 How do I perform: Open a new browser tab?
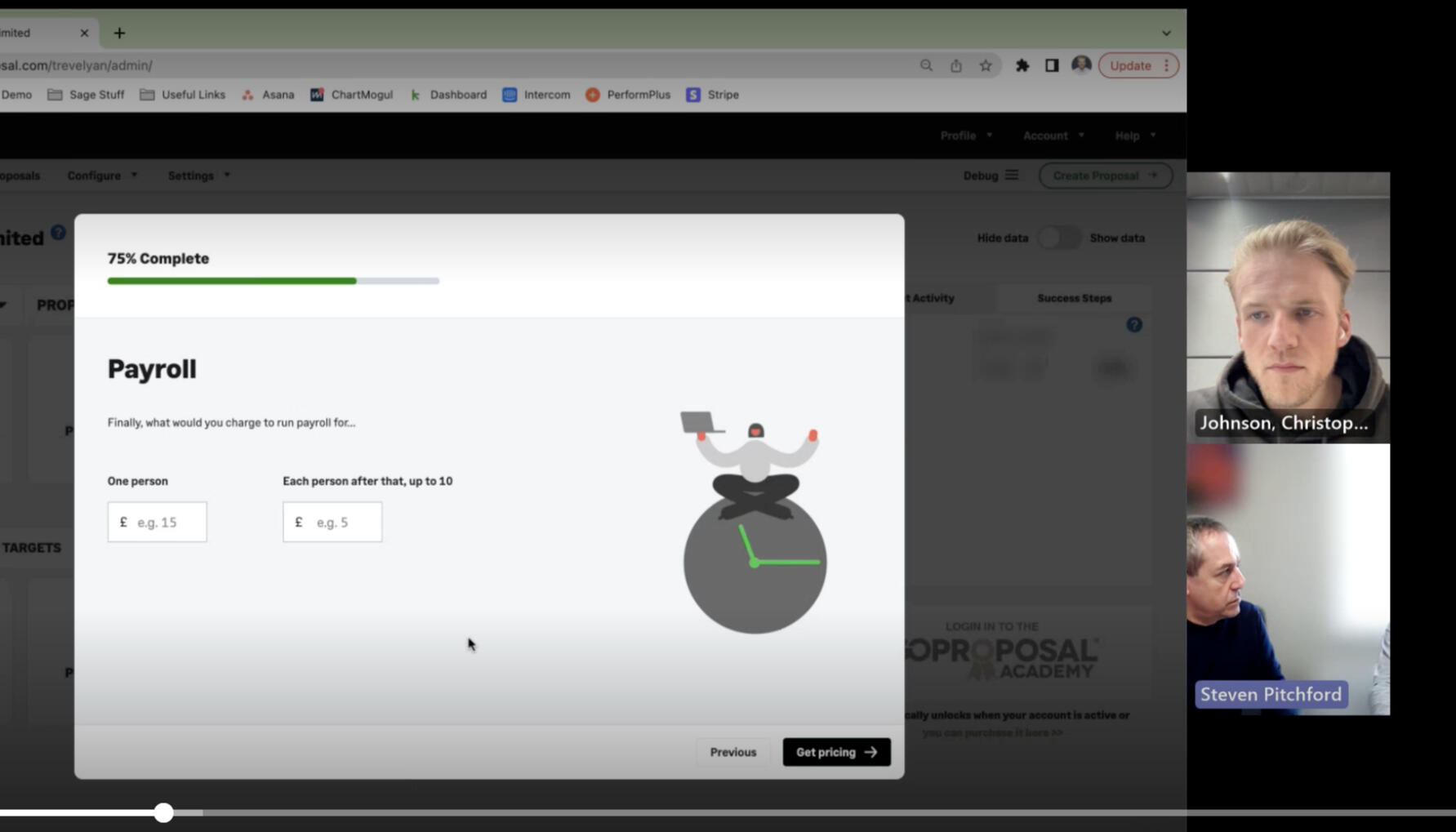pos(119,33)
